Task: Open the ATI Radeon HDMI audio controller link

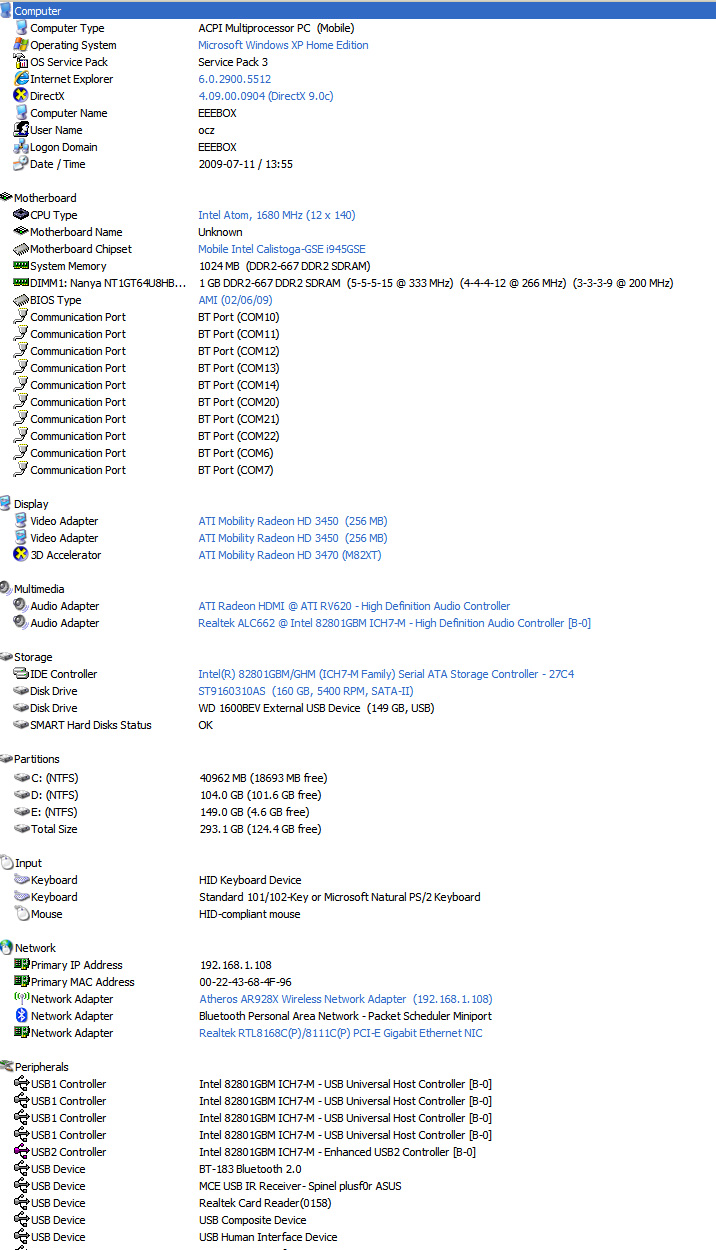Action: 354,606
